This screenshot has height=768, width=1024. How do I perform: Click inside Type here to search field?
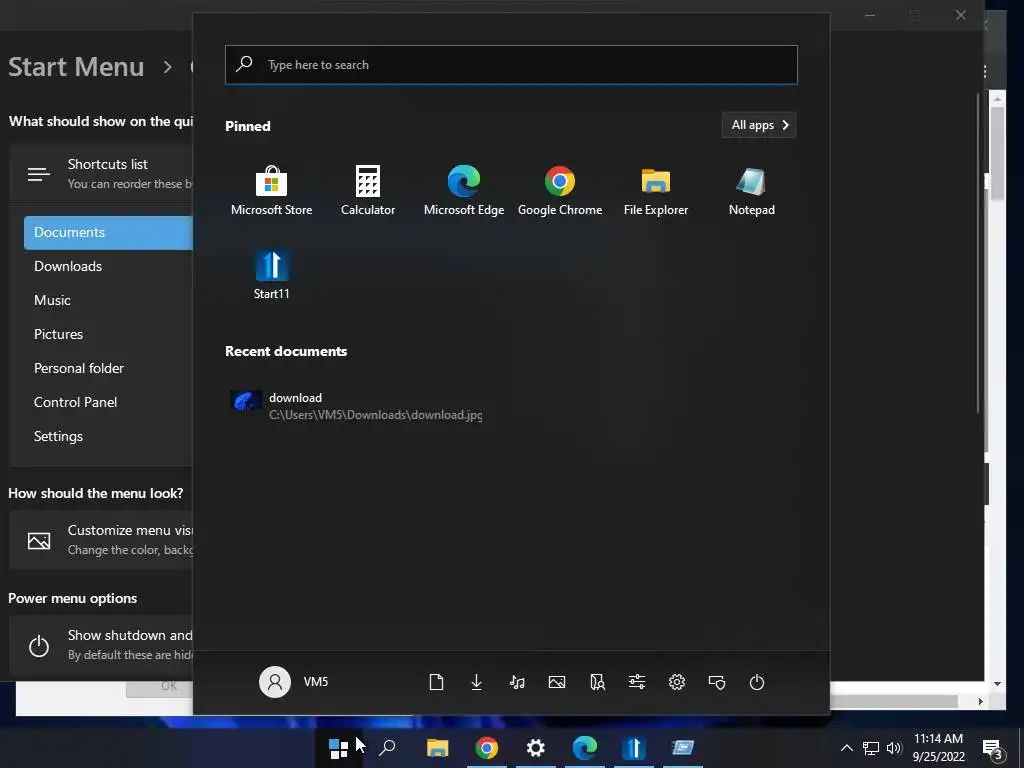pyautogui.click(x=511, y=65)
